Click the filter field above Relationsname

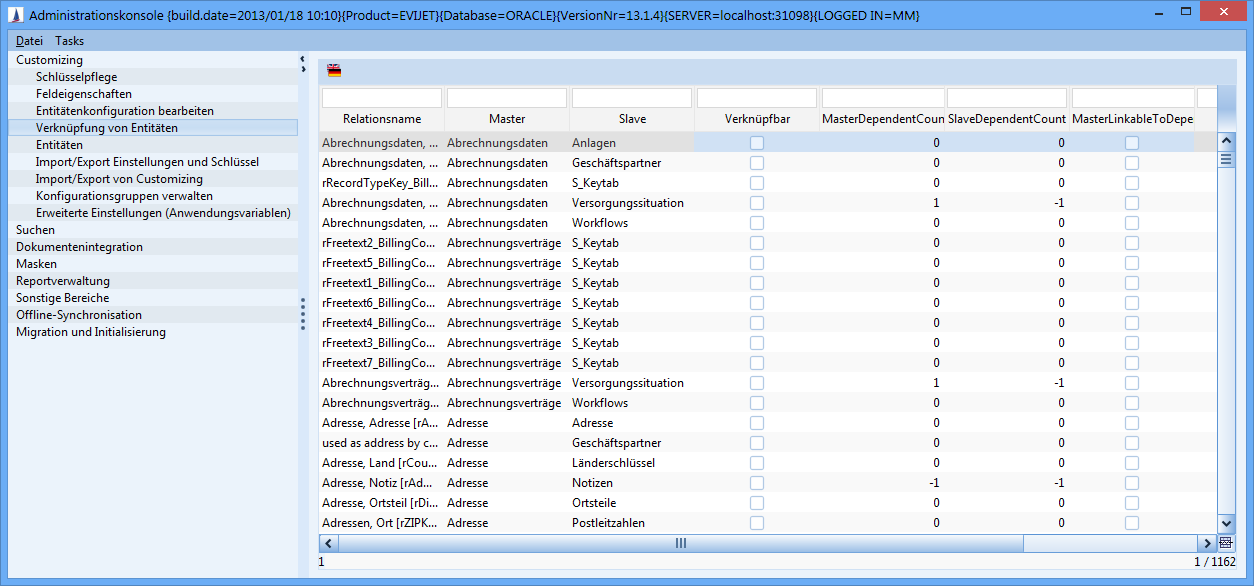point(381,98)
